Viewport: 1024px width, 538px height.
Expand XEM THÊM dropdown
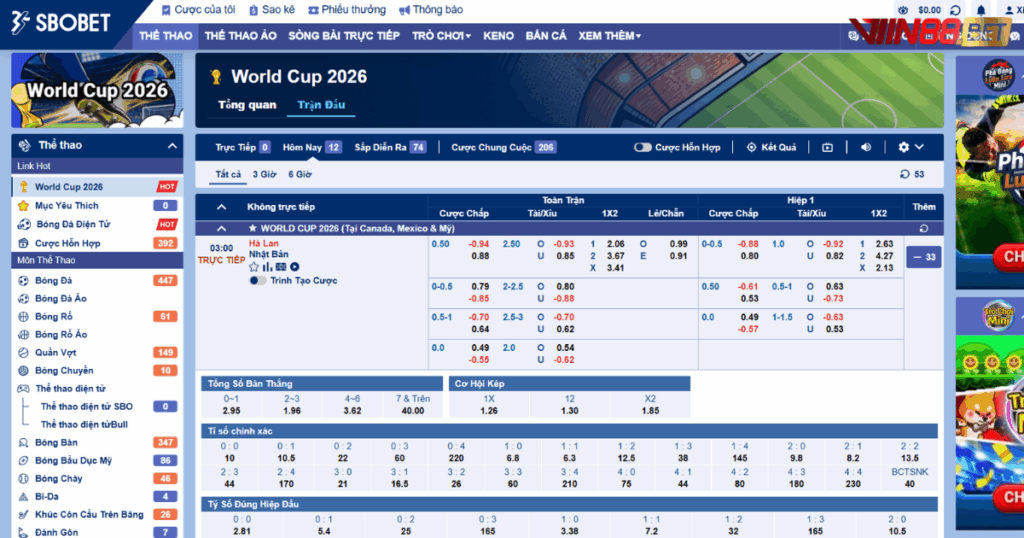click(x=609, y=36)
